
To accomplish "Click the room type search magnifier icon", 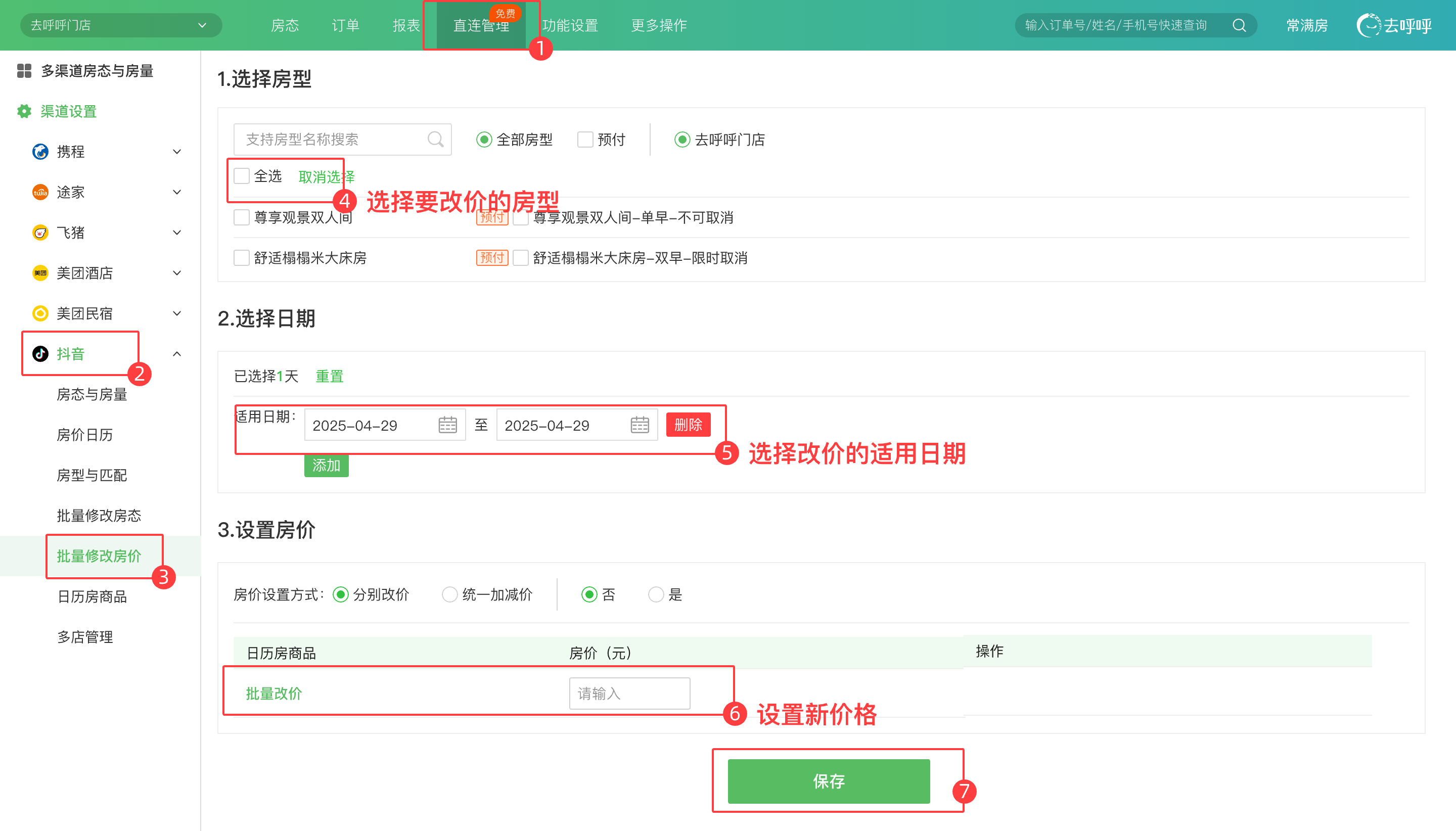I will pos(435,140).
